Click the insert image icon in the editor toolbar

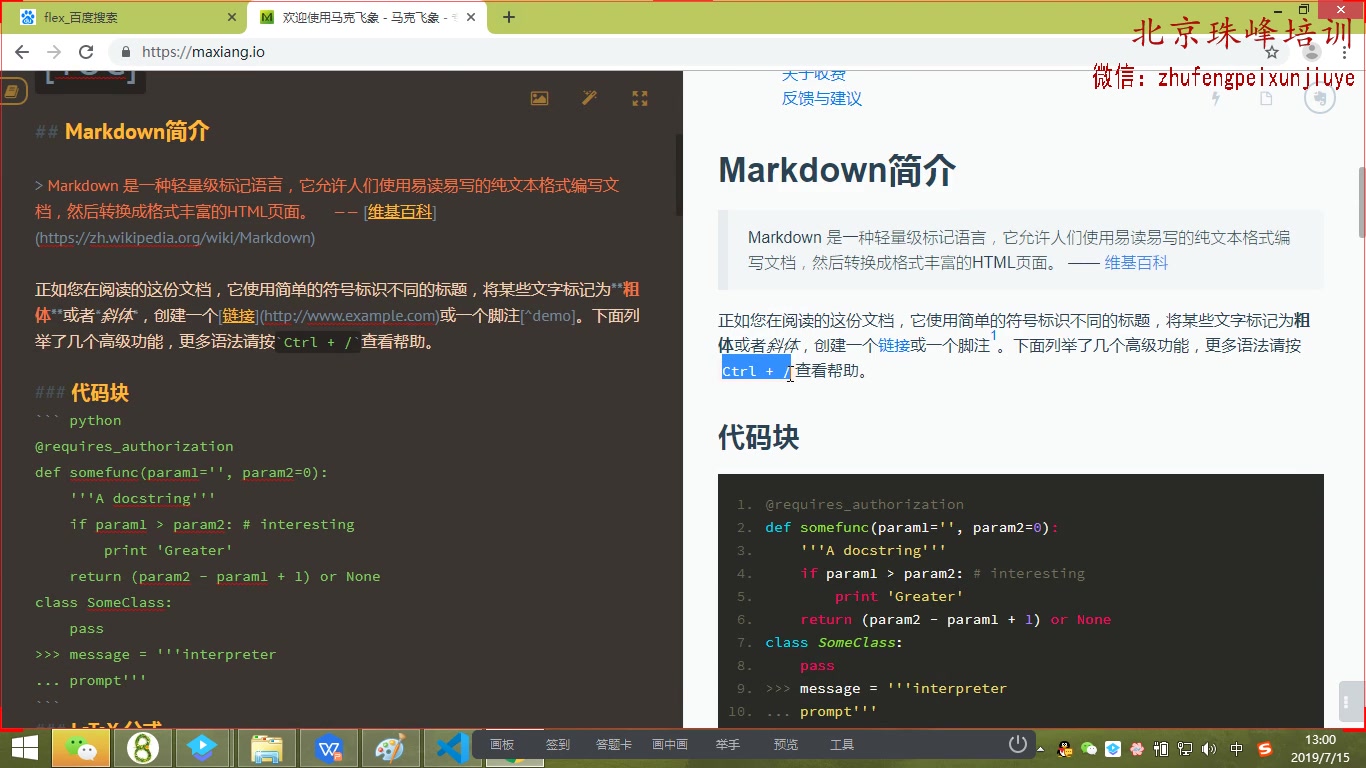click(x=540, y=98)
